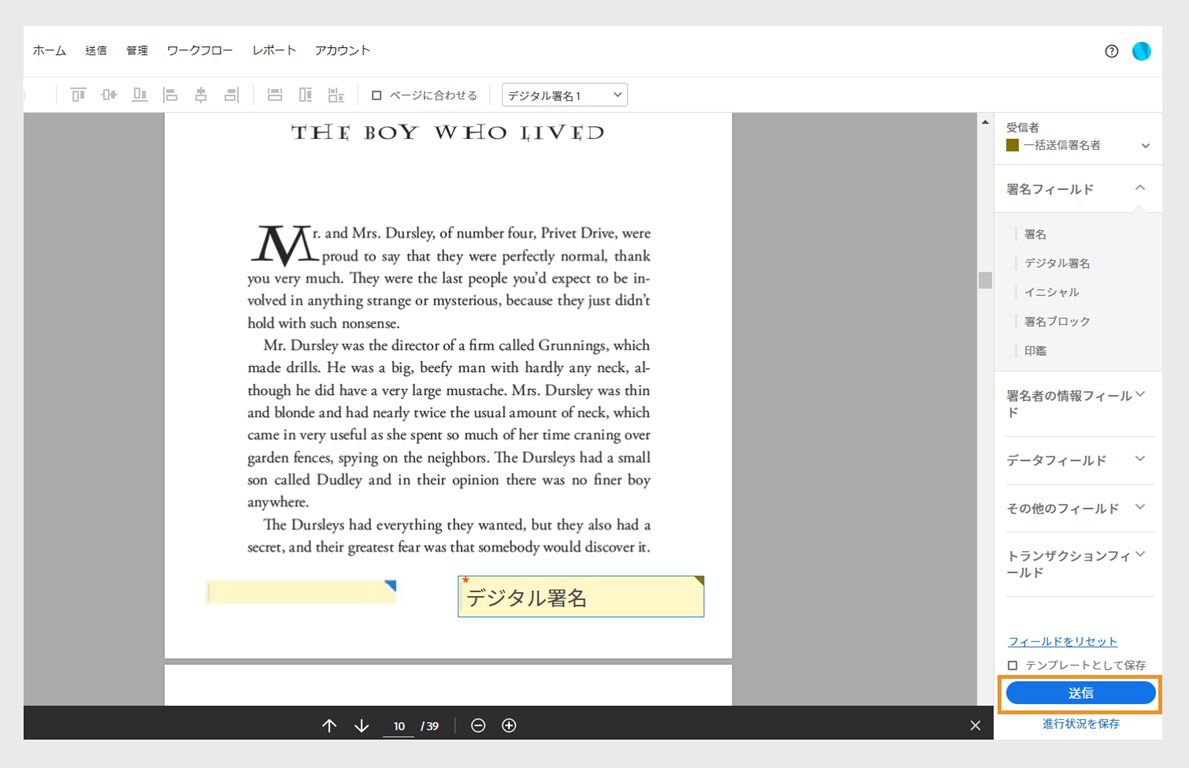Click the page number input field
Viewport: 1189px width, 768px height.
(x=398, y=725)
